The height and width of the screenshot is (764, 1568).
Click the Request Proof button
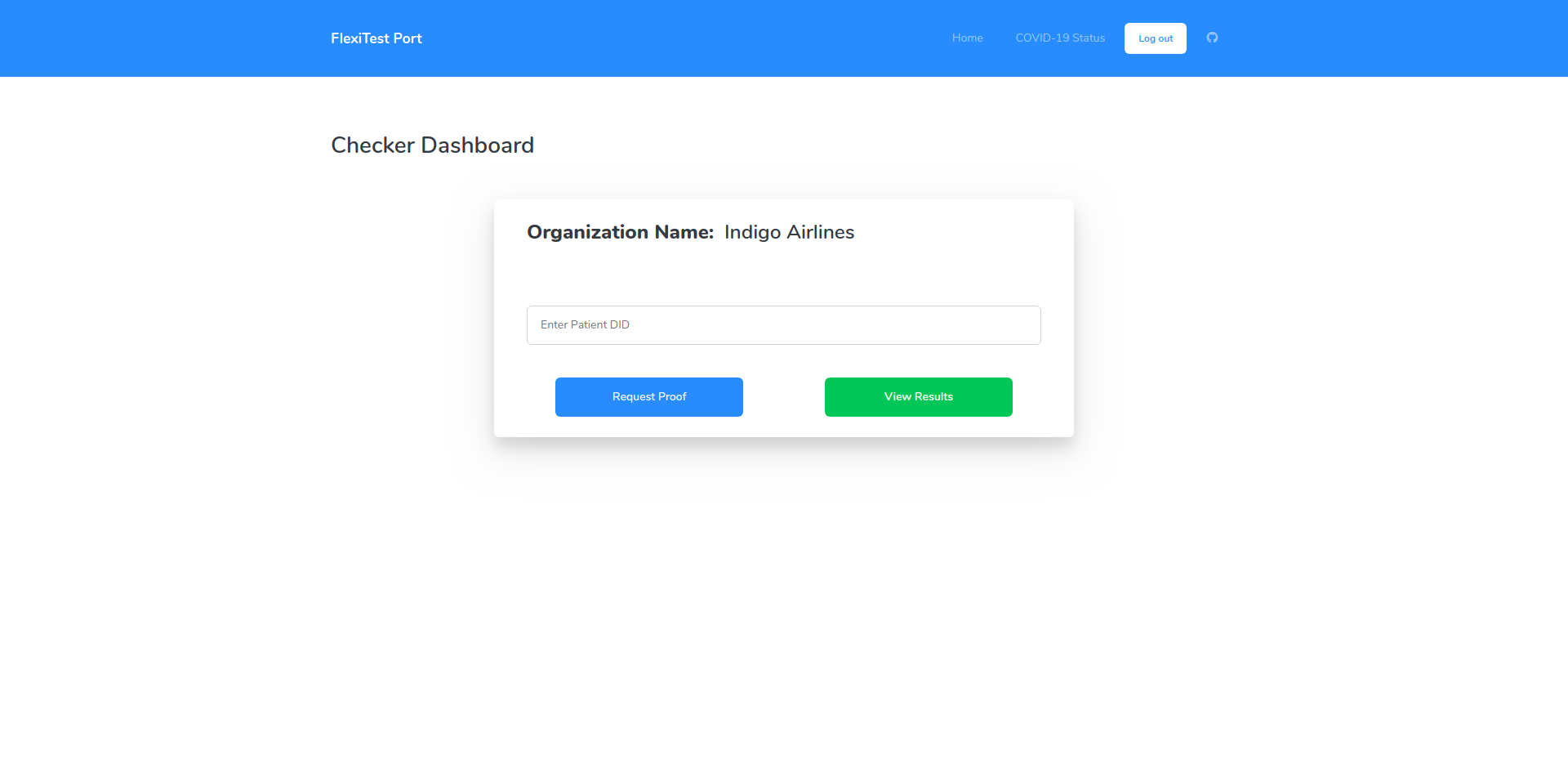pyautogui.click(x=649, y=397)
